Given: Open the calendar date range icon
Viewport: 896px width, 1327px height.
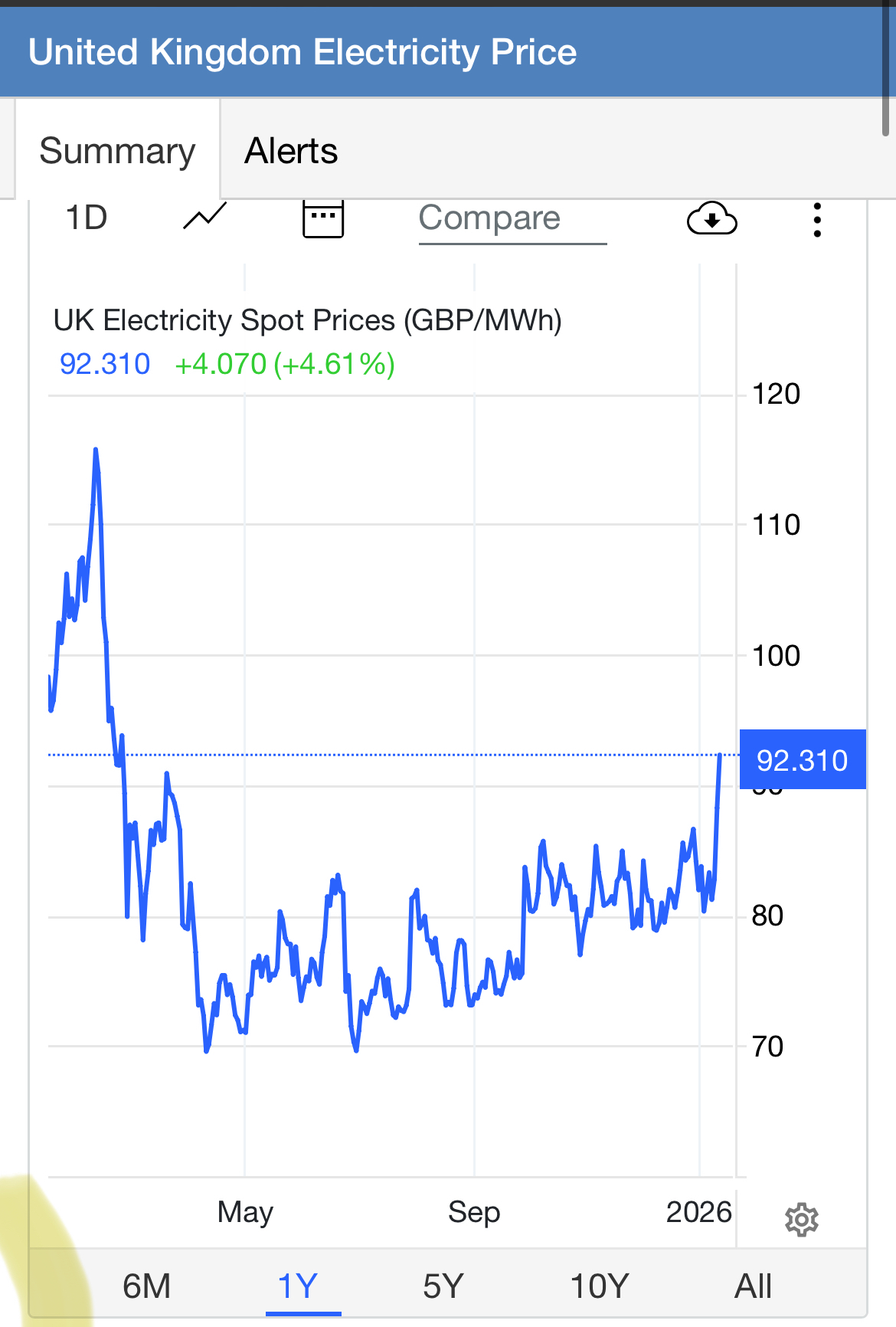Looking at the screenshot, I should [323, 219].
